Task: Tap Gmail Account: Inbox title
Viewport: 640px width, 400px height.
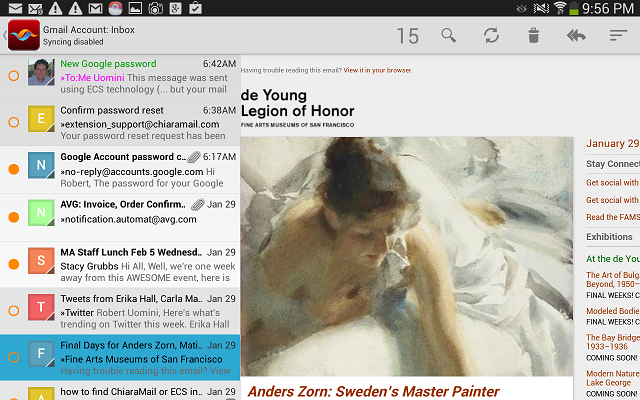Action: pos(89,30)
